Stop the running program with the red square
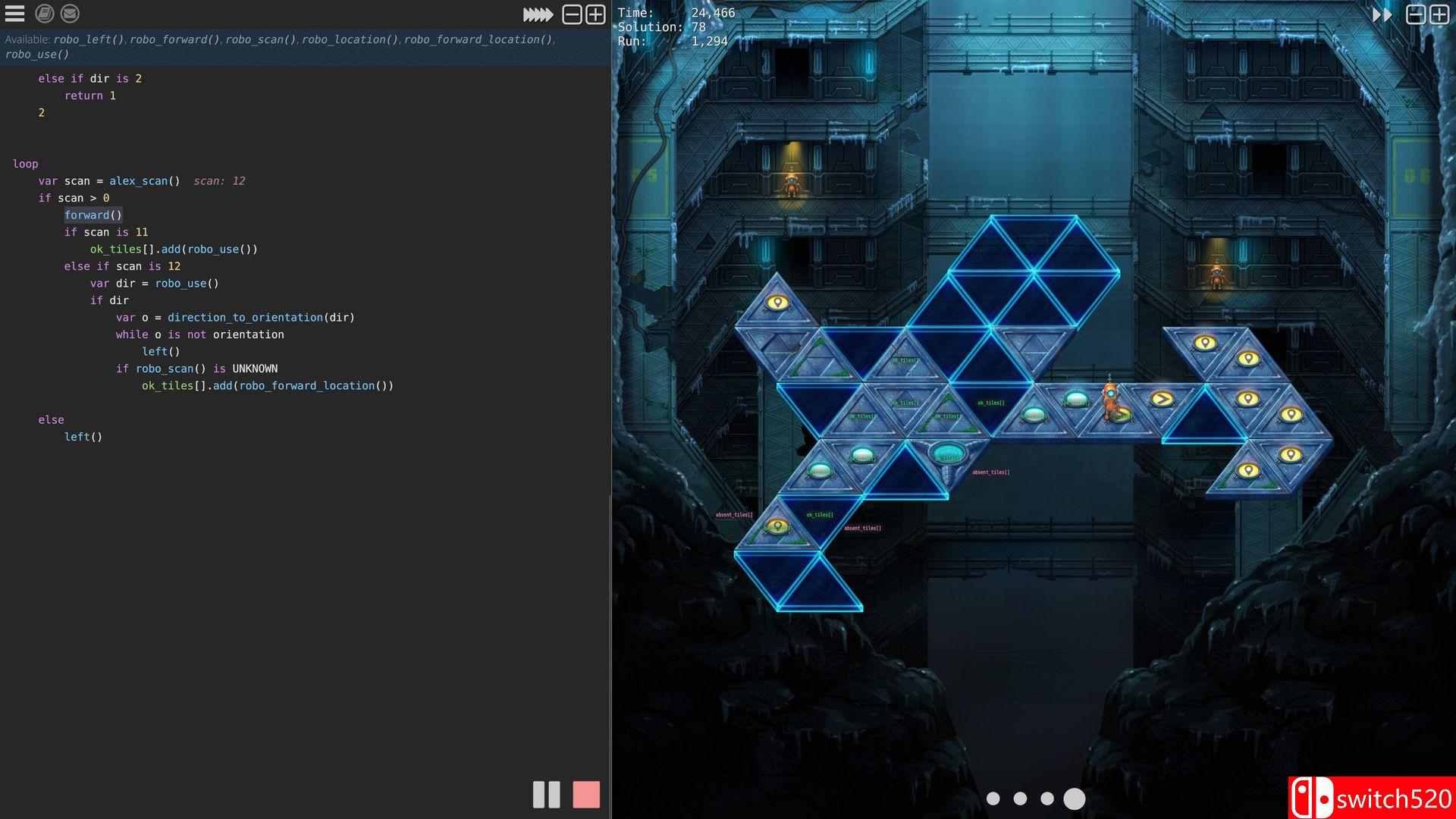The image size is (1456, 819). (x=585, y=795)
